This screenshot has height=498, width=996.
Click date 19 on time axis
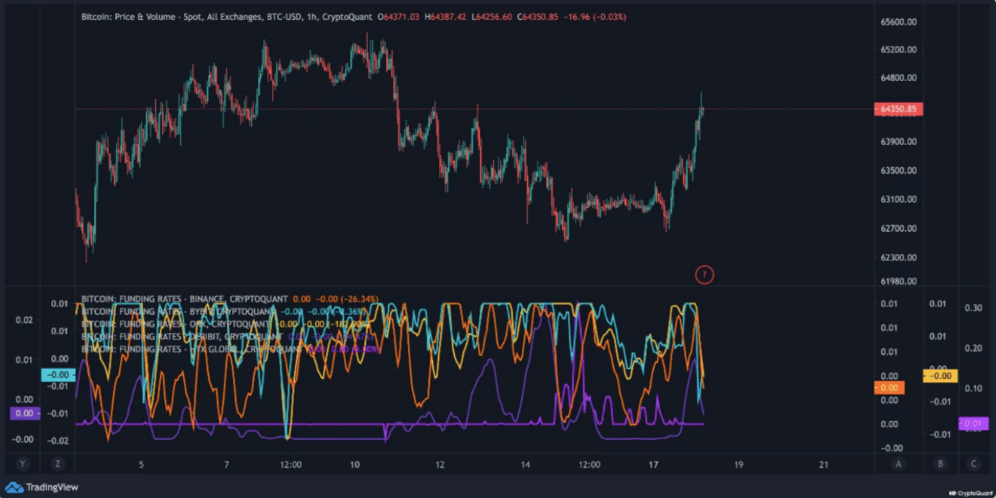coord(739,464)
